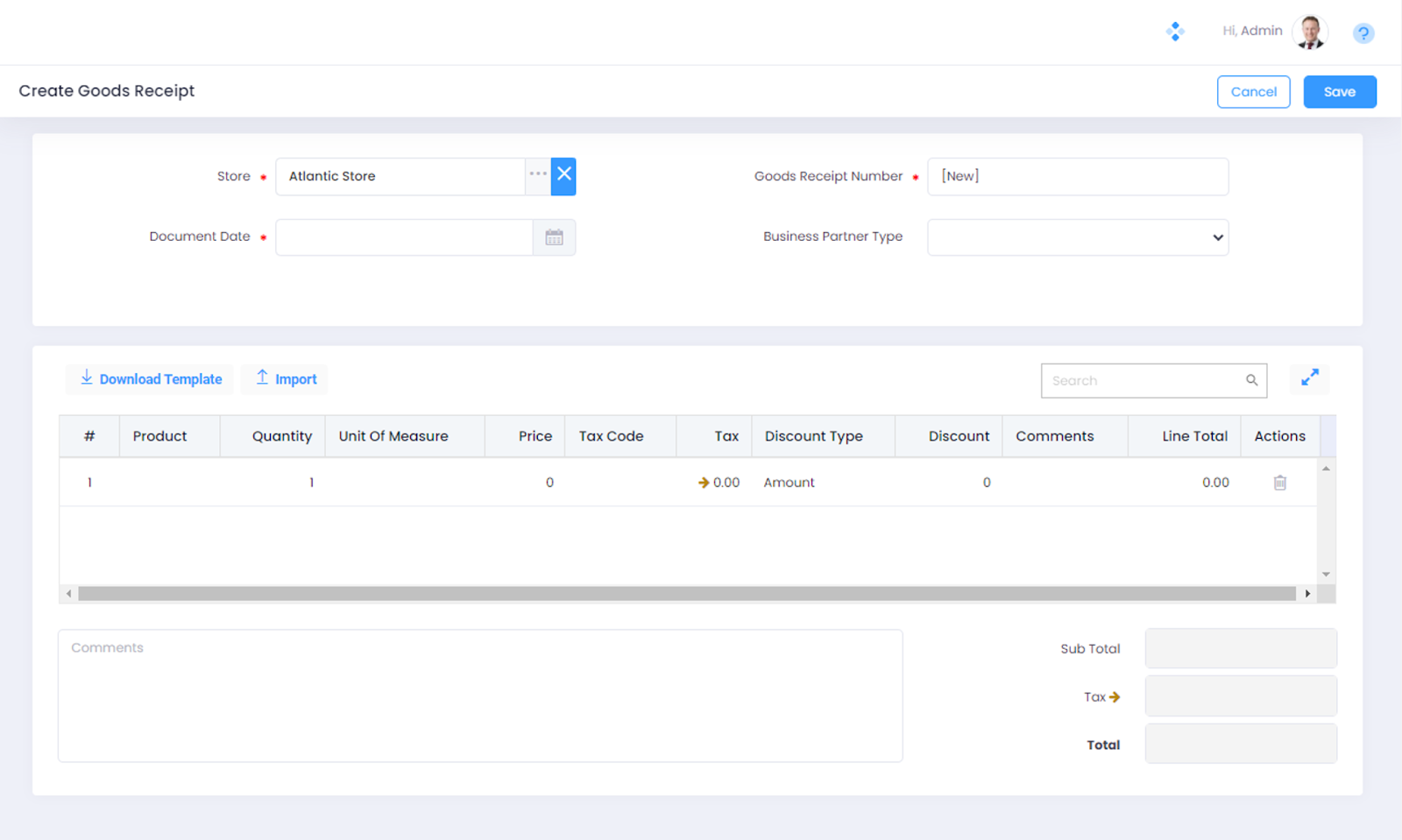The width and height of the screenshot is (1402, 840).
Task: Delete row 1 using the trash icon
Action: (x=1279, y=483)
